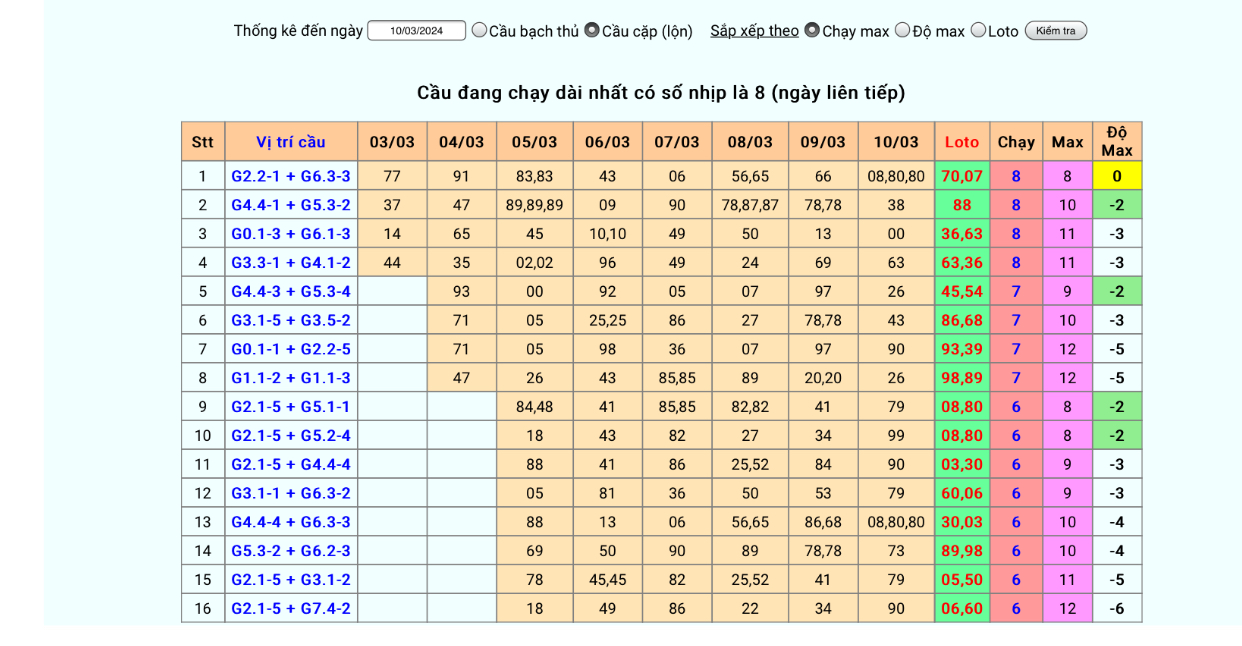The height and width of the screenshot is (646, 1242).
Task: Select the Cầu bạch thủ radio button
Action: (x=479, y=30)
